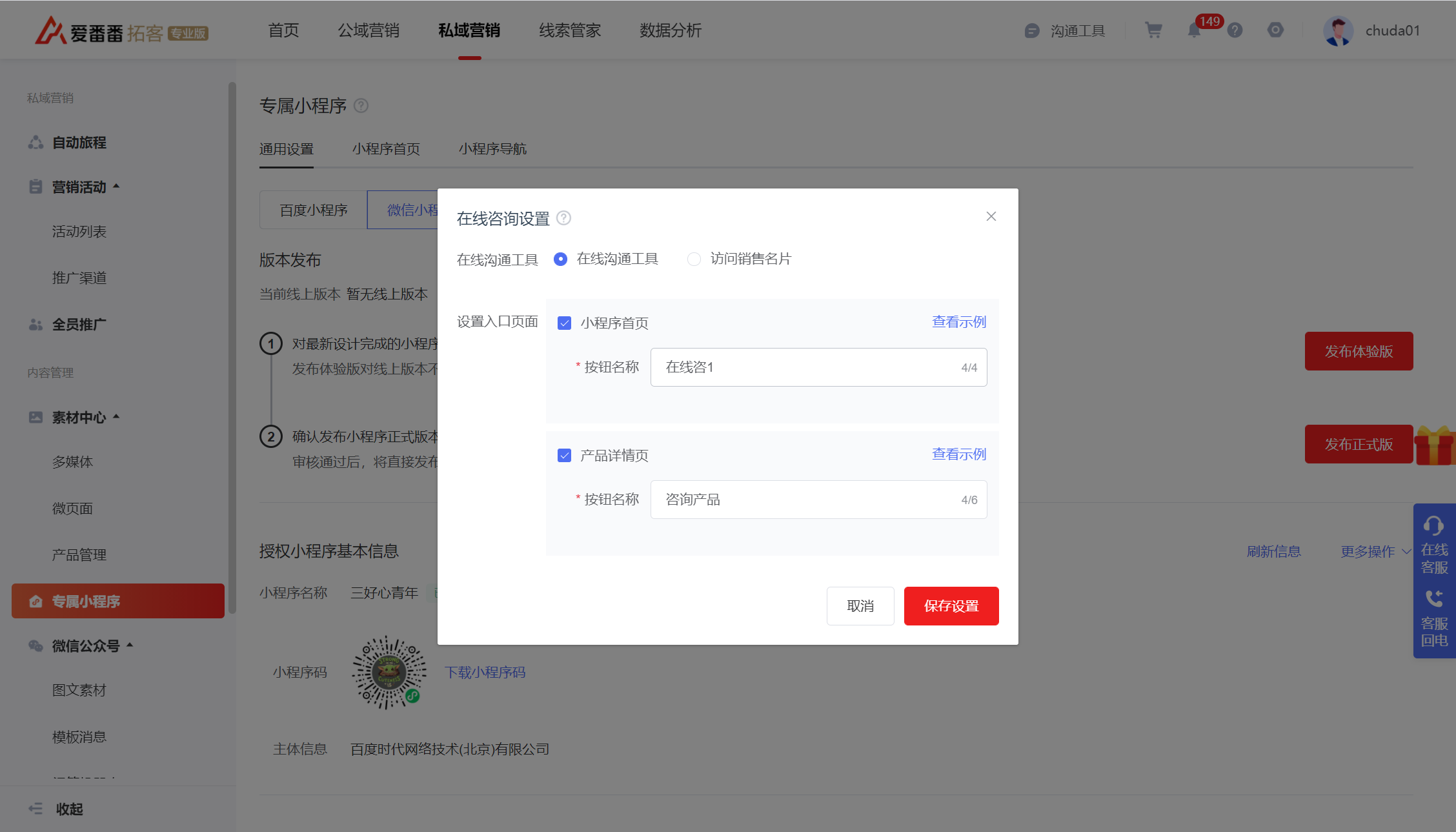Click the help question mark in top bar
This screenshot has width=1456, height=832.
(1235, 30)
